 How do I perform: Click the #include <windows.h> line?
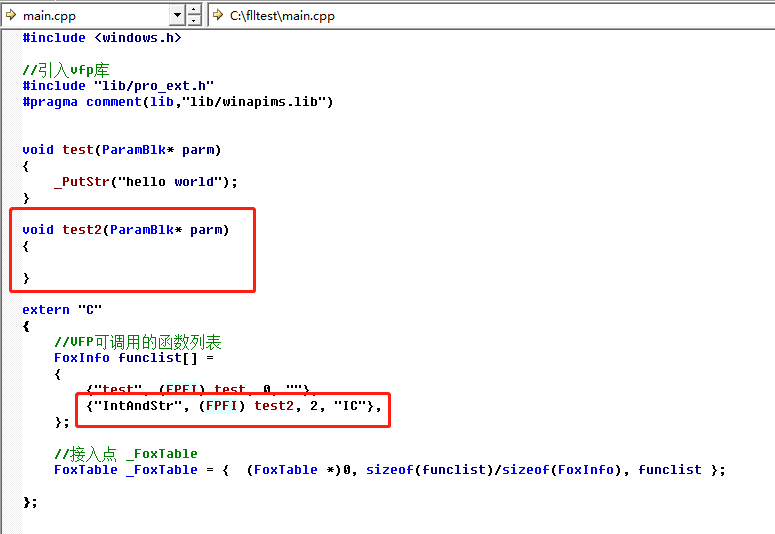click(102, 38)
